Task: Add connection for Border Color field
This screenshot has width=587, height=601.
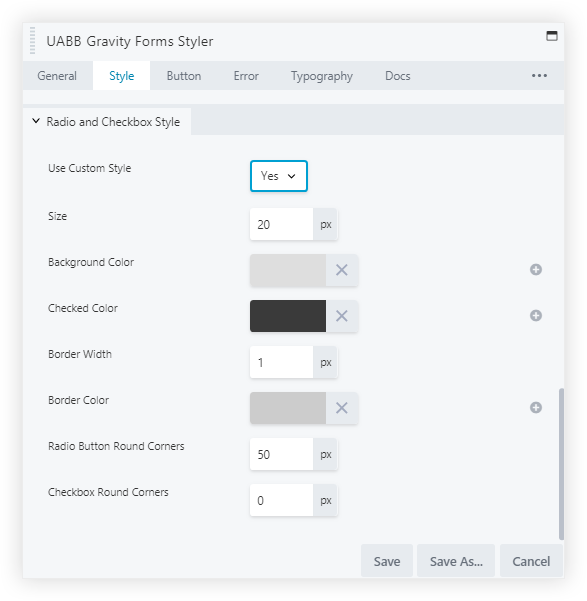Action: coord(536,408)
